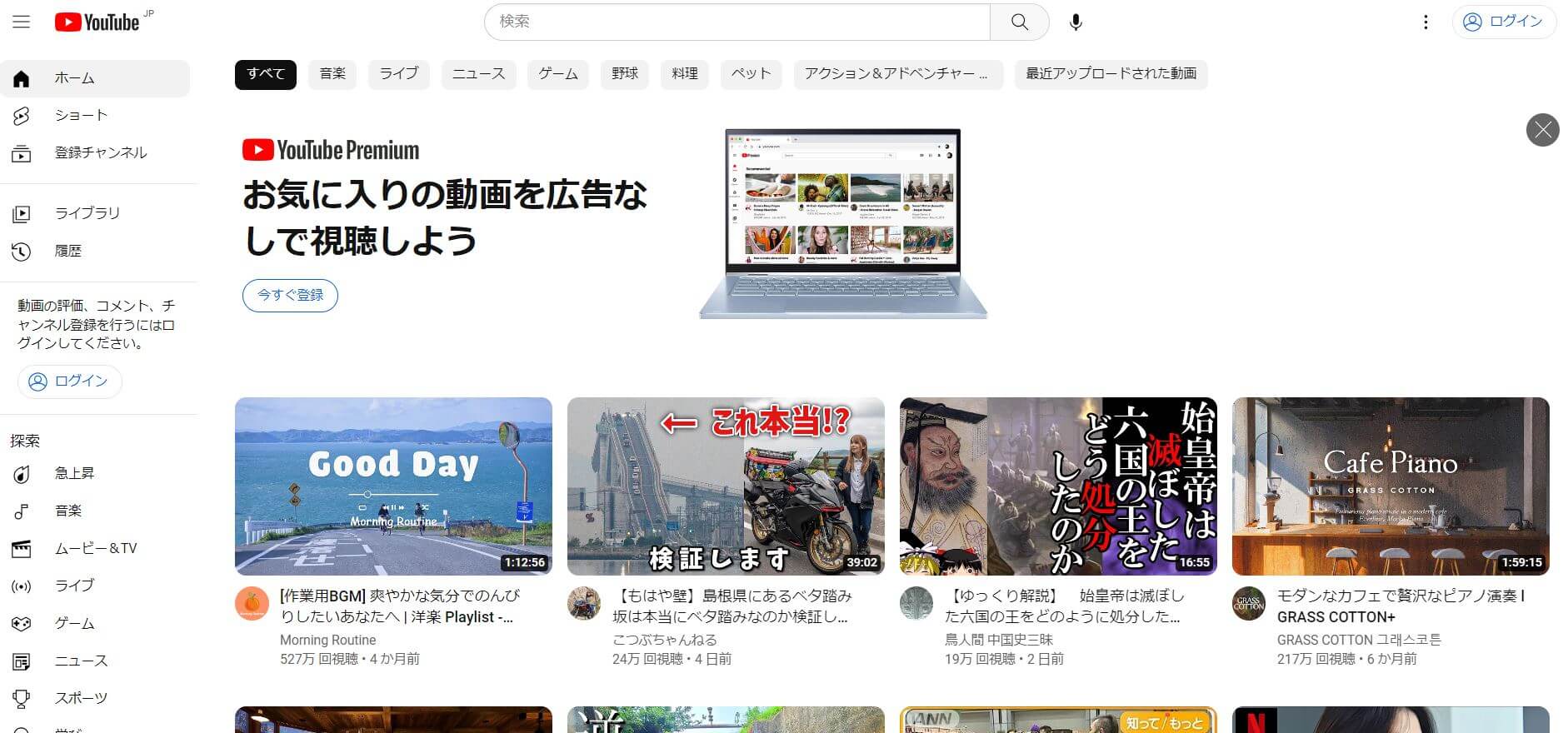
Task: Open the Cafe Piano video thumbnail
Action: [1391, 486]
